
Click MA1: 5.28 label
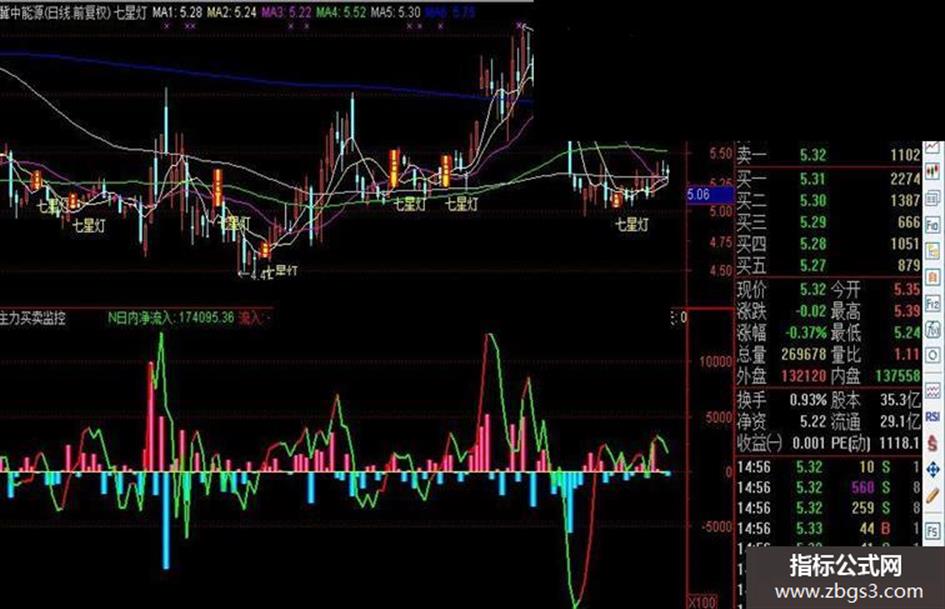[x=177, y=12]
